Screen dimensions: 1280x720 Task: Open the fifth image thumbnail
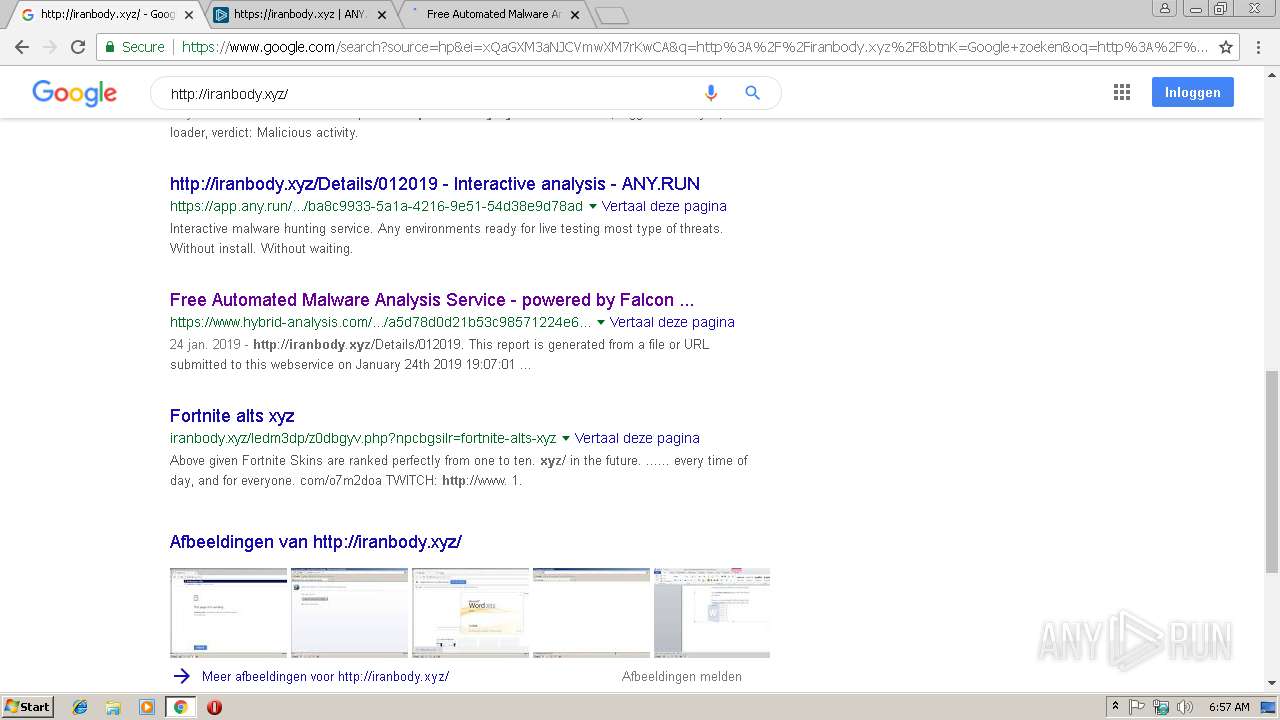(712, 613)
